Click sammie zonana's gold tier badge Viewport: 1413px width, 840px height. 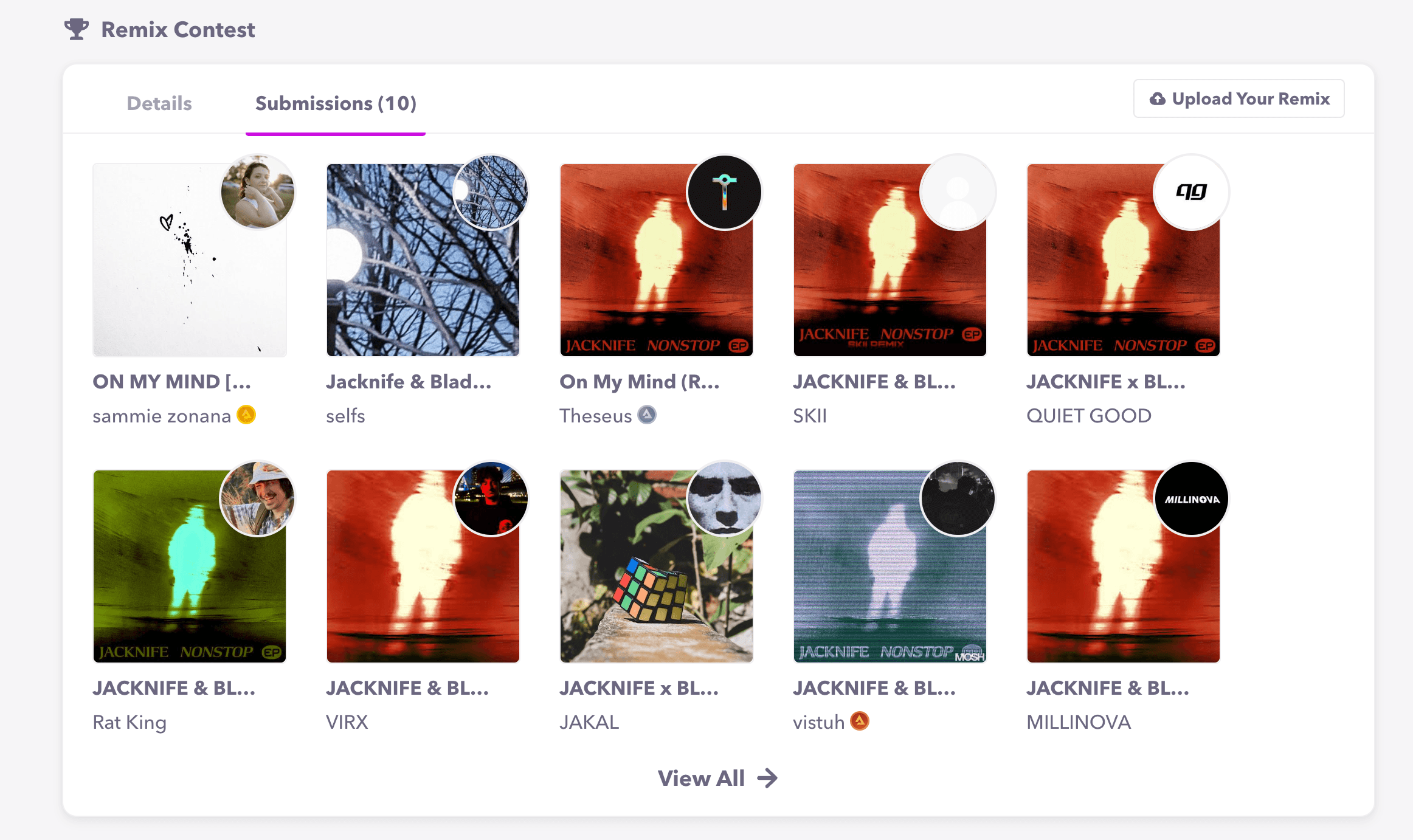(246, 415)
